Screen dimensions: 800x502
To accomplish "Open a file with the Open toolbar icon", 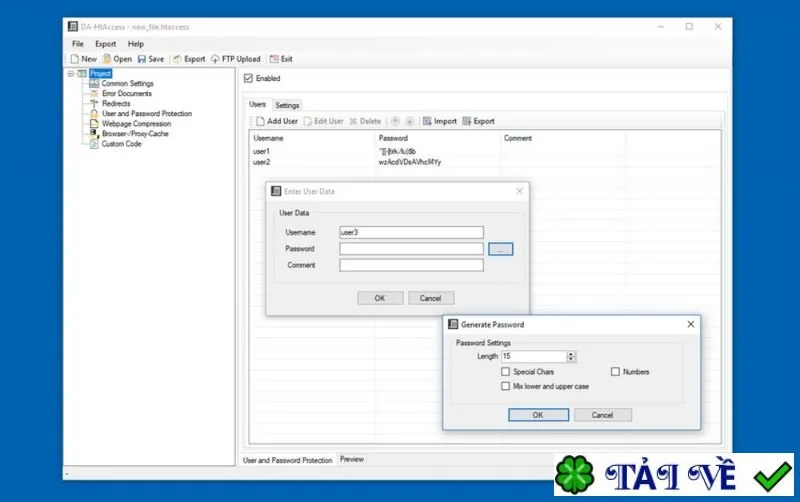I will pyautogui.click(x=107, y=59).
